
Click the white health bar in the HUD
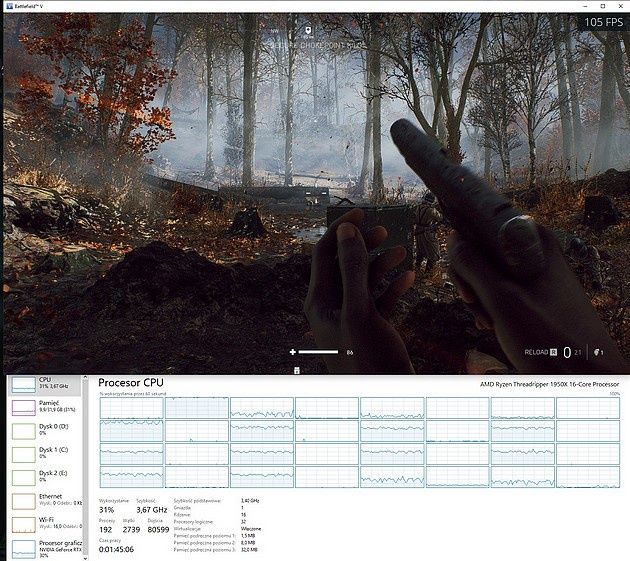point(318,352)
